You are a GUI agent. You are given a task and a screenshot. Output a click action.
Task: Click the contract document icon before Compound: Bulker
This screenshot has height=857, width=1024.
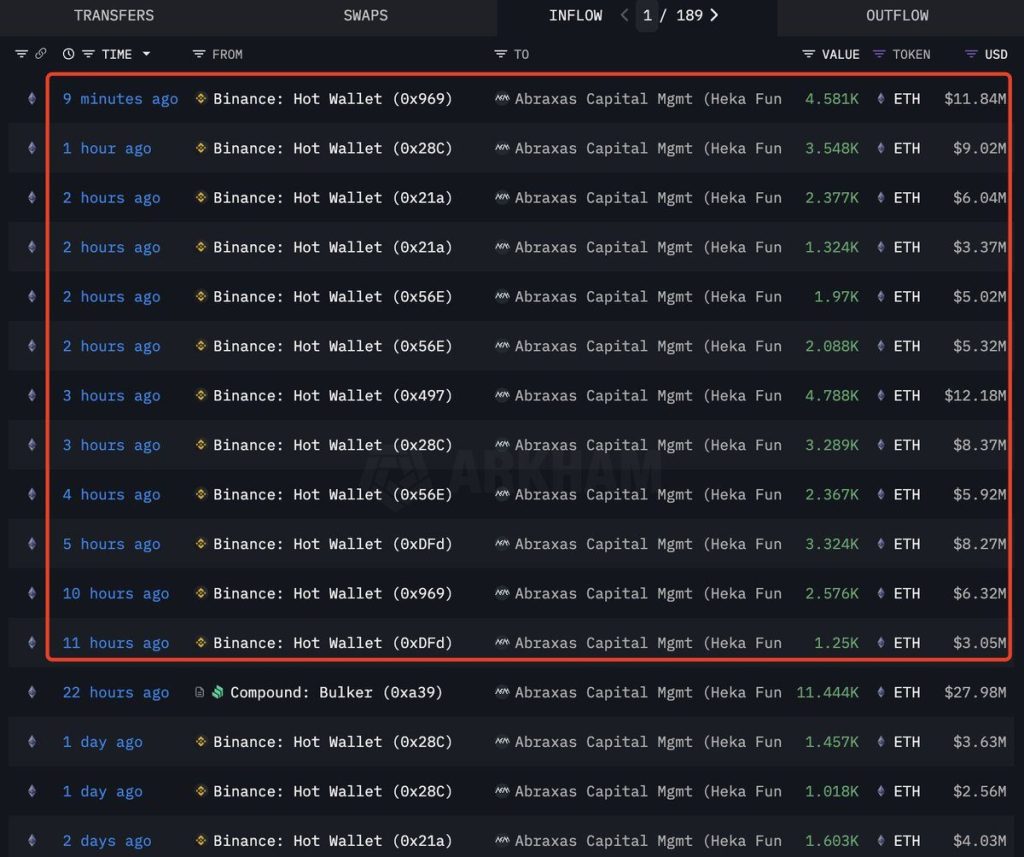[x=201, y=692]
